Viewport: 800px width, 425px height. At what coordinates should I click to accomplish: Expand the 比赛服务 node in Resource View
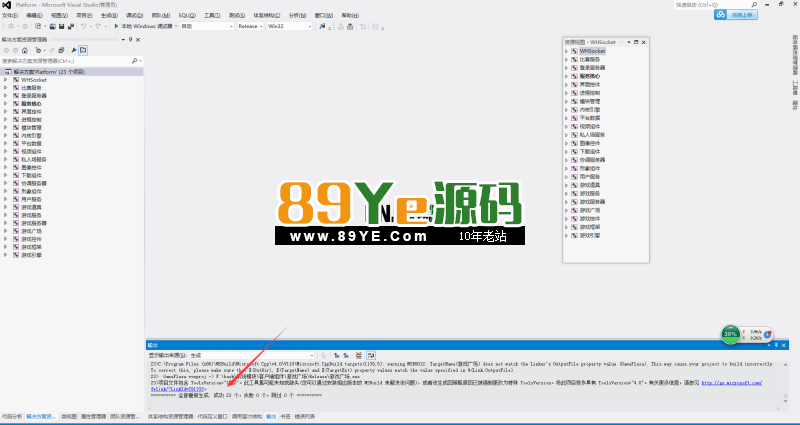tap(566, 59)
